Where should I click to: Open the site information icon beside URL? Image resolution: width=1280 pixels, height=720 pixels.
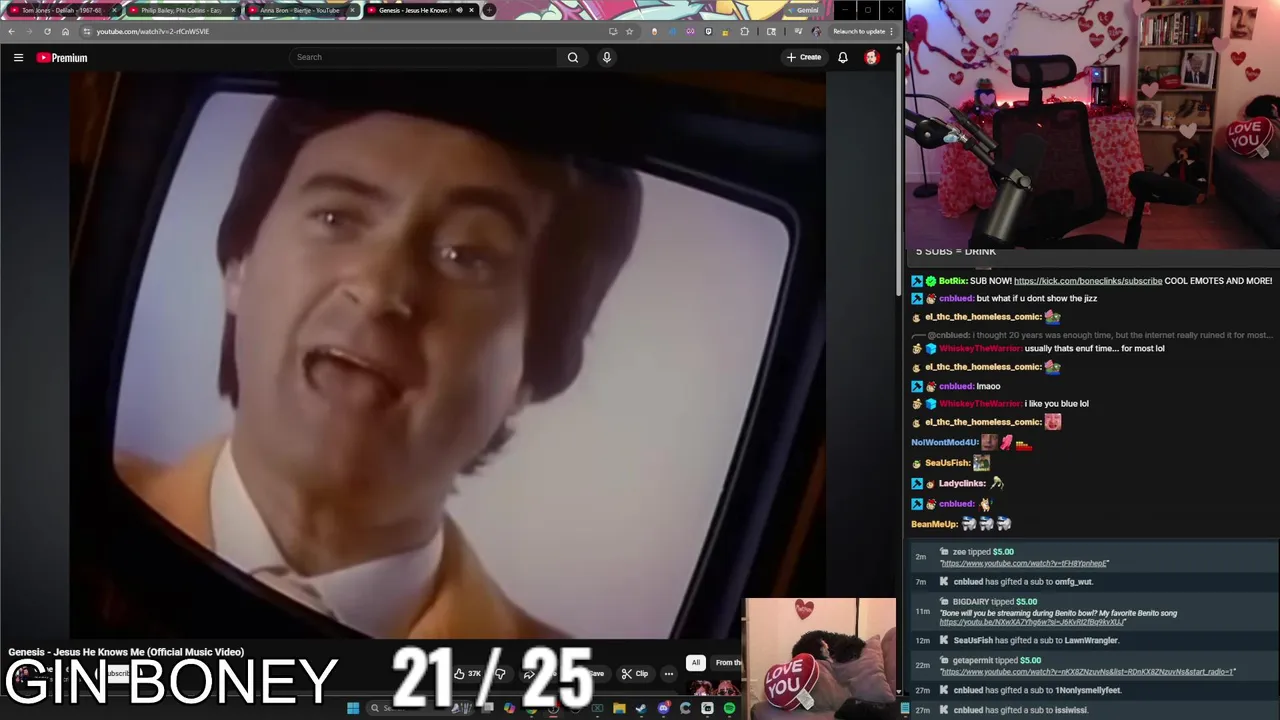tap(87, 31)
